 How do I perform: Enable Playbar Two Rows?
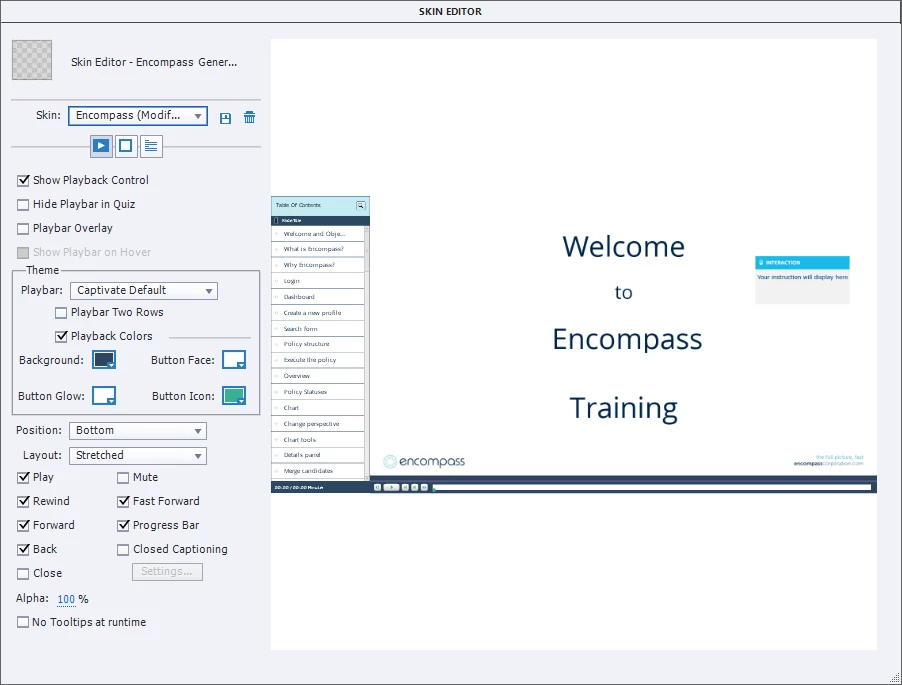[x=61, y=313]
